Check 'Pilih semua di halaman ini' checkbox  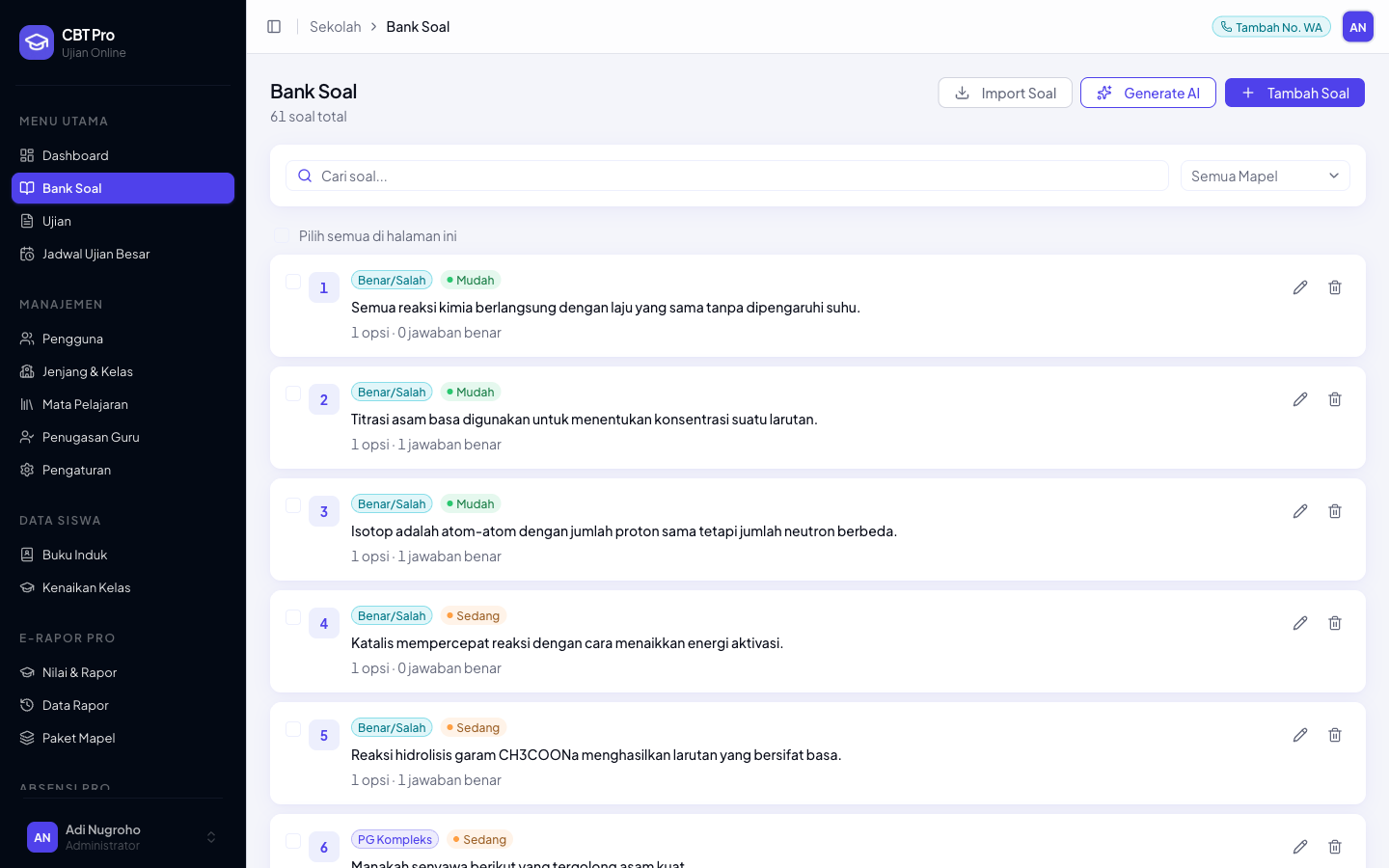click(282, 235)
